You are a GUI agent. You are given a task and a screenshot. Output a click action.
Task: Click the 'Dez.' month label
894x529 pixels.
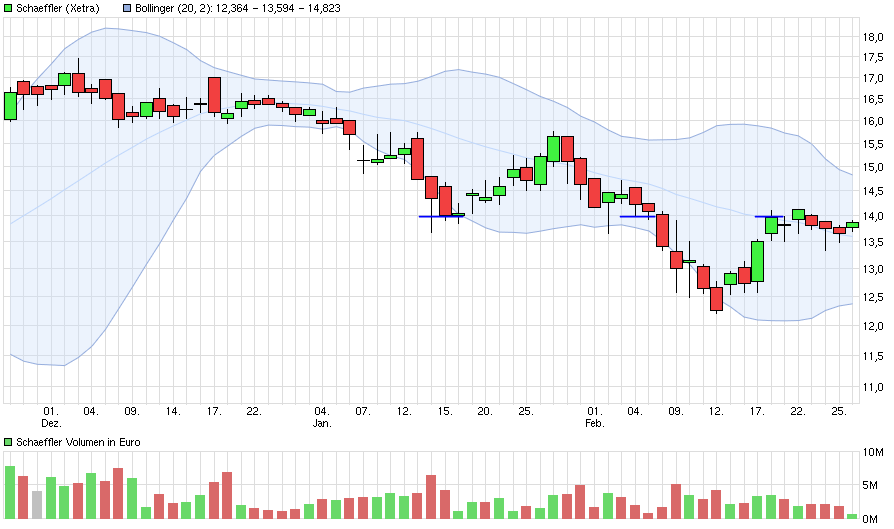51,424
